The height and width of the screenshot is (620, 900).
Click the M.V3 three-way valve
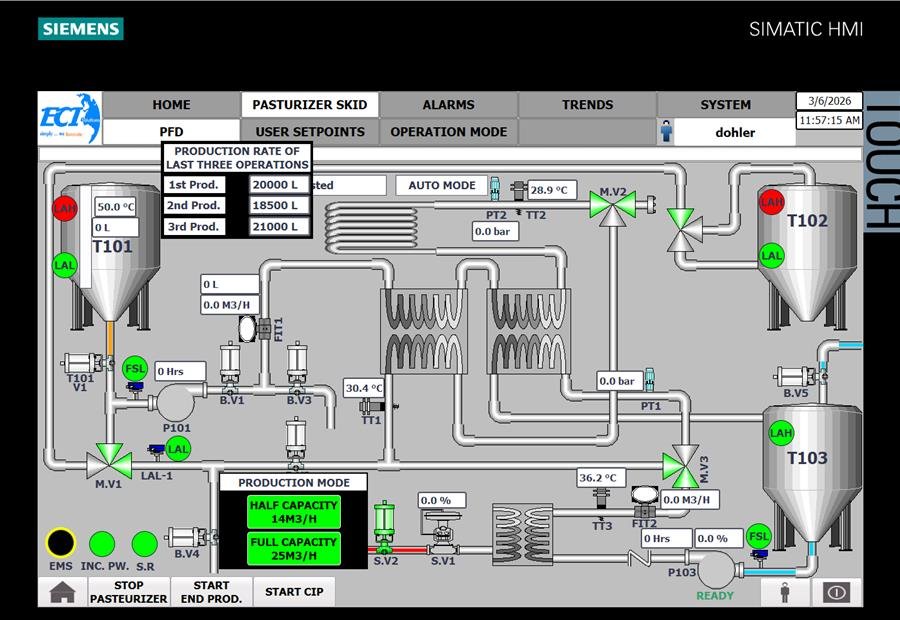coord(682,466)
